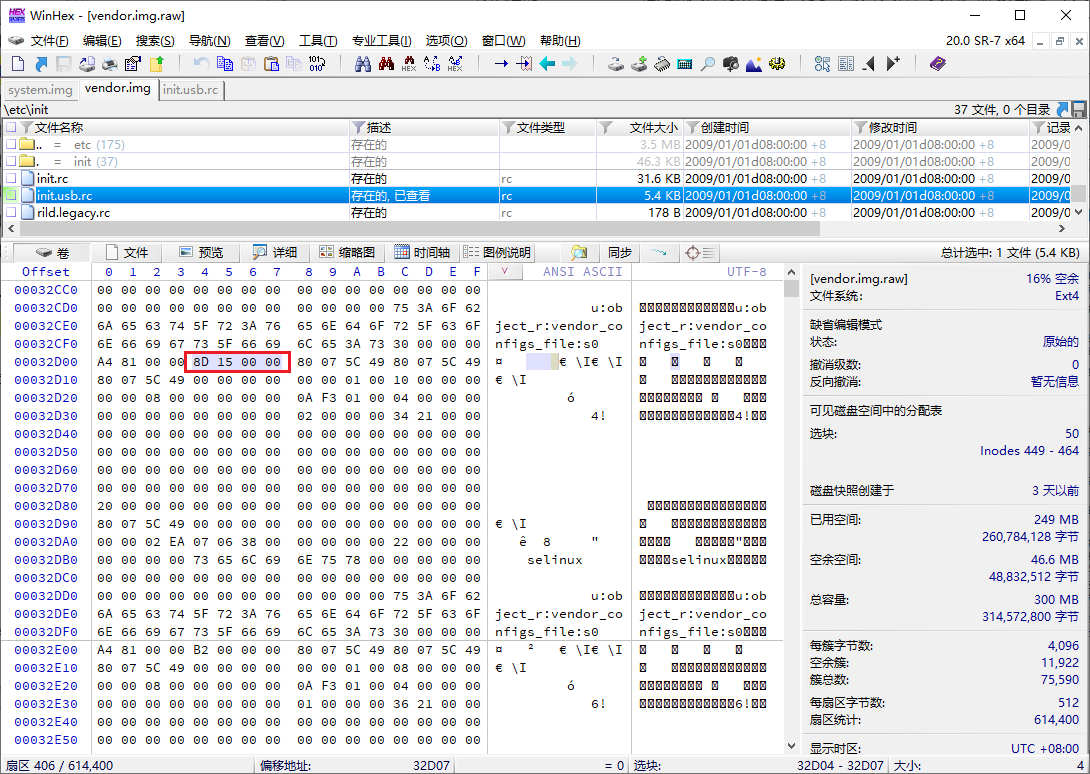Click the hex view scrollbar down arrow
Screen dimensions: 1090x774
pos(791,745)
